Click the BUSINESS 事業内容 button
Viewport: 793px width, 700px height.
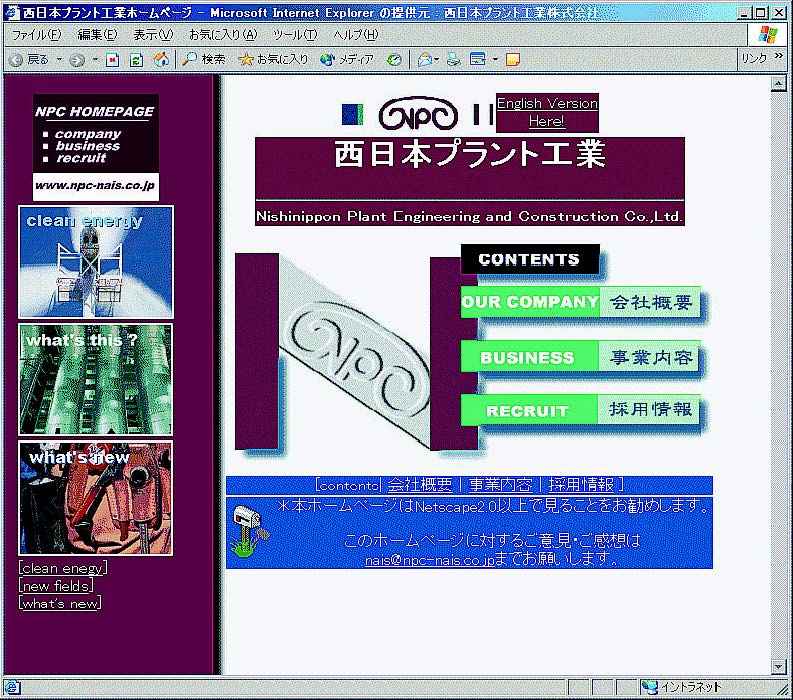click(581, 357)
